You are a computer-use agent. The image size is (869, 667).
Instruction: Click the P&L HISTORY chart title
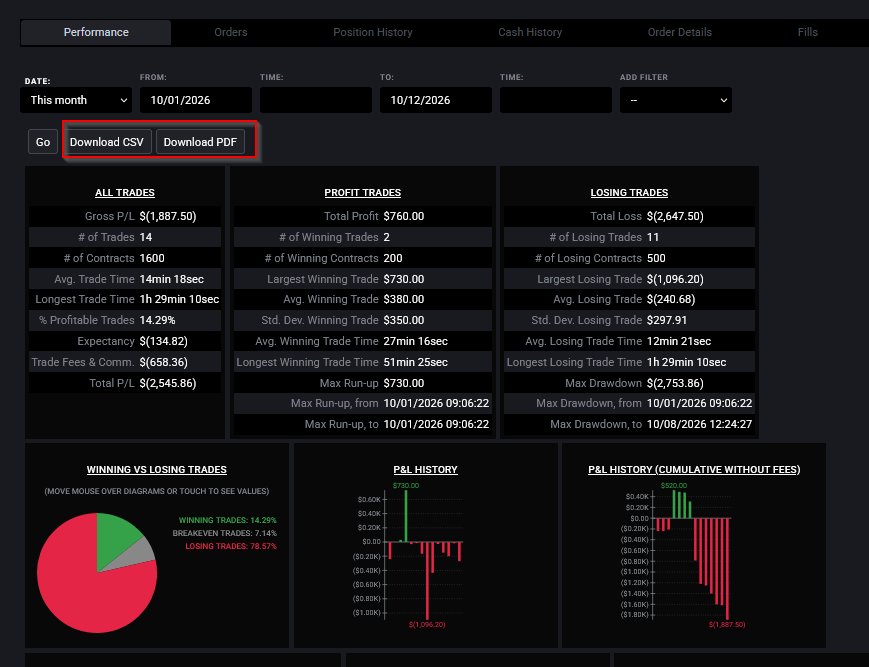426,469
